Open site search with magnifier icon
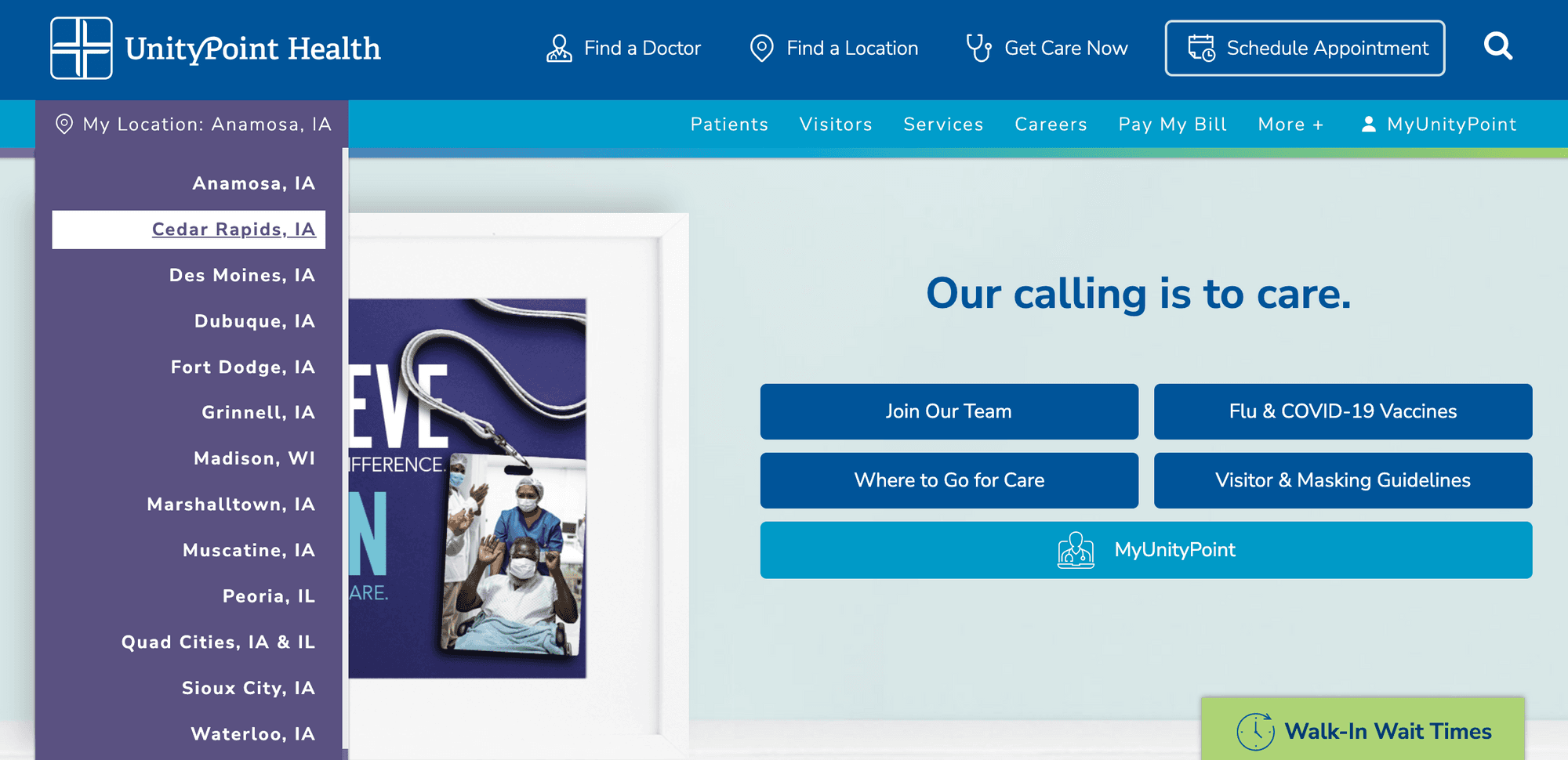Image resolution: width=1568 pixels, height=760 pixels. pos(1497,46)
